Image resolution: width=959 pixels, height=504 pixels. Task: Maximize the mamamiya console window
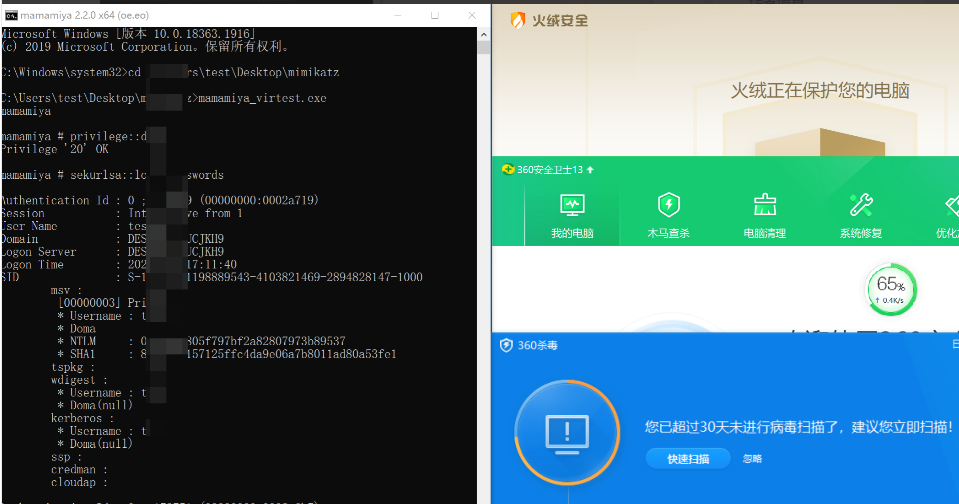point(435,15)
